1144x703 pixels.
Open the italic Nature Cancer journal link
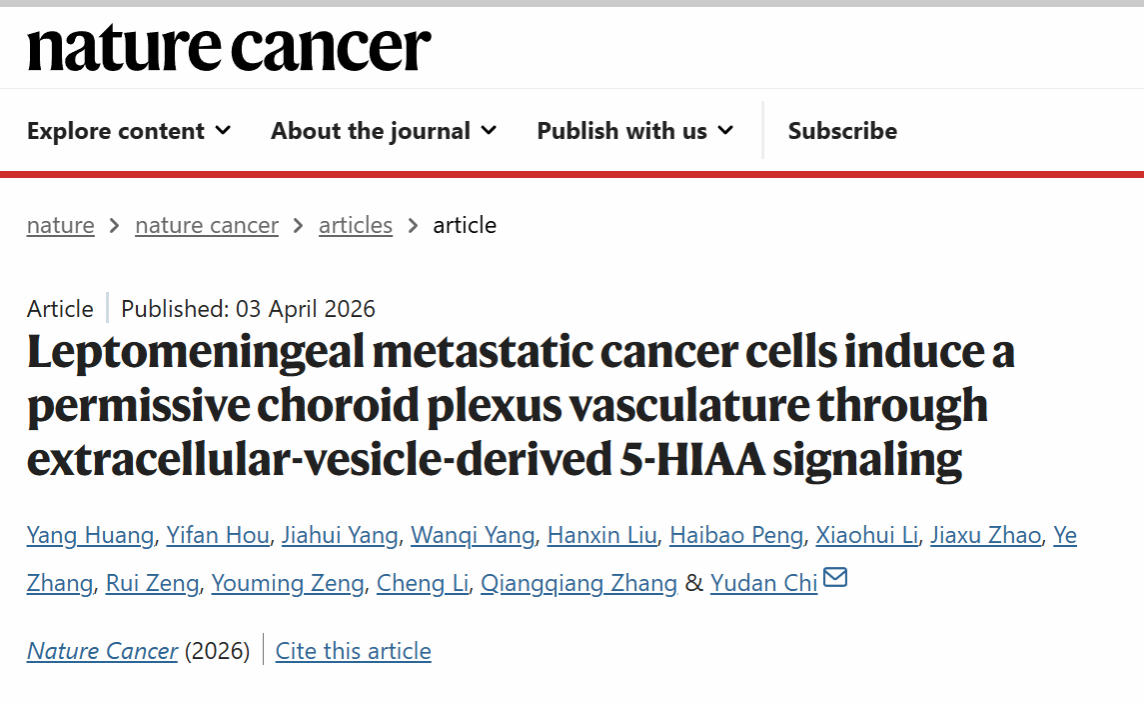pos(102,651)
